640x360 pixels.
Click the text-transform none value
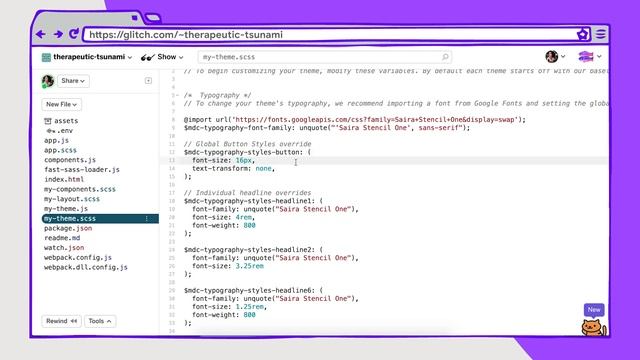click(x=263, y=169)
